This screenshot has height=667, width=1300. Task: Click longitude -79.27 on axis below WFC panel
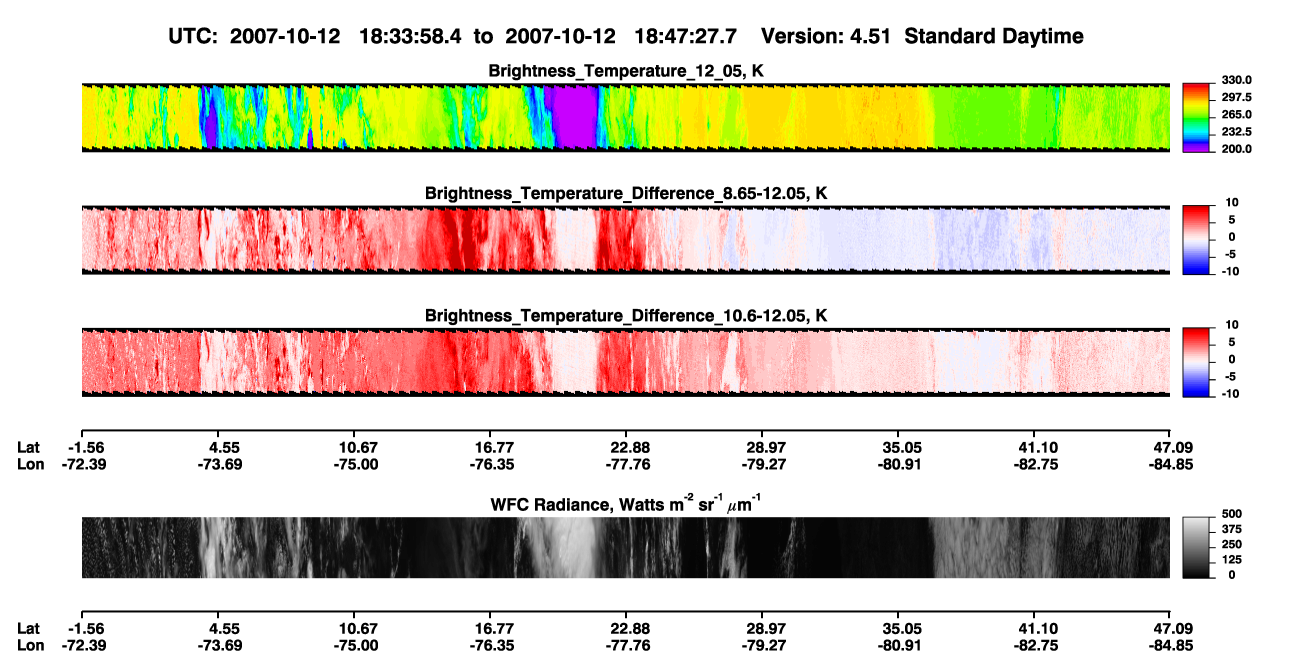(765, 645)
